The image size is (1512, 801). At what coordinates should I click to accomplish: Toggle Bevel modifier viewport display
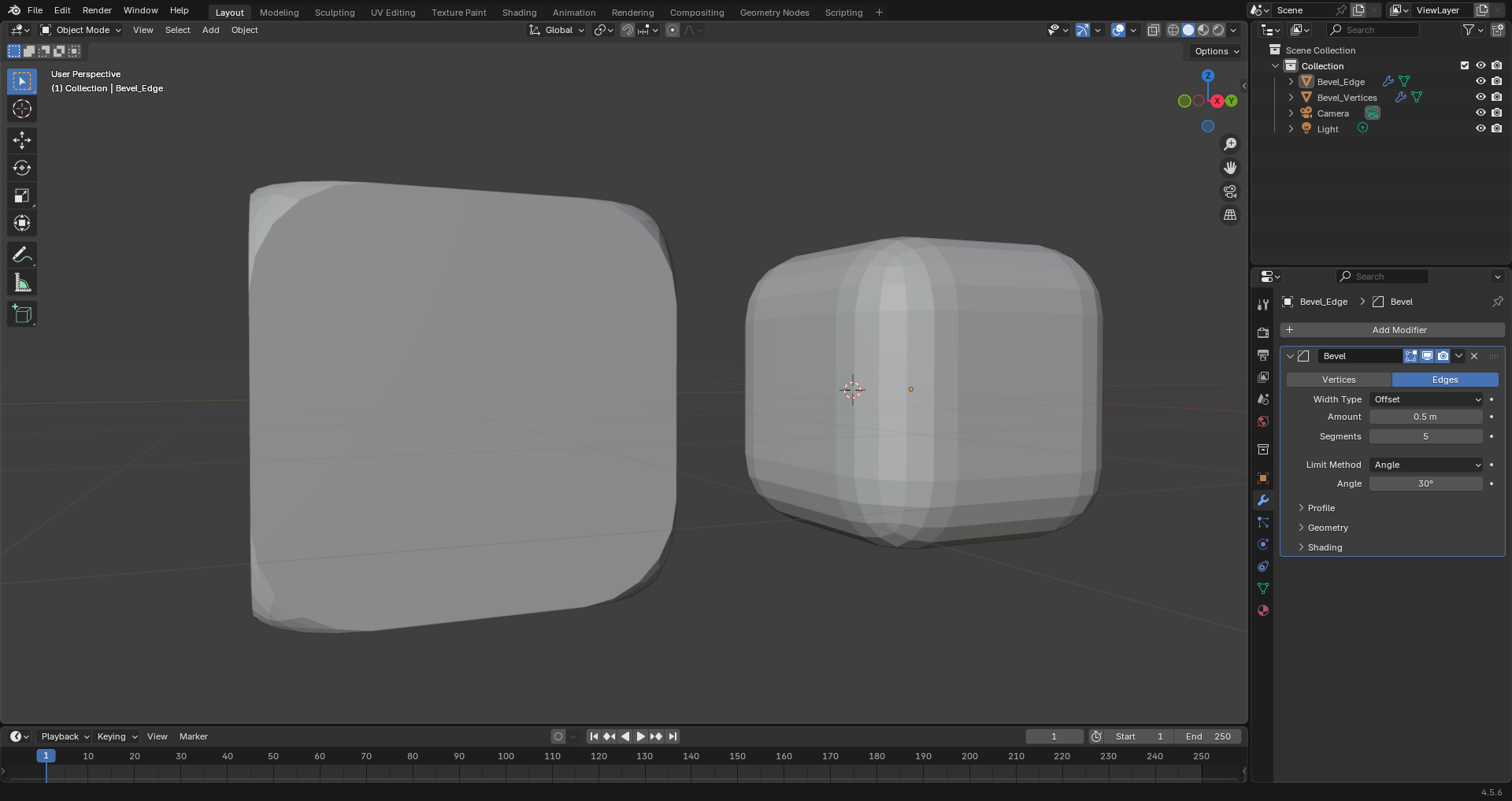(x=1427, y=356)
